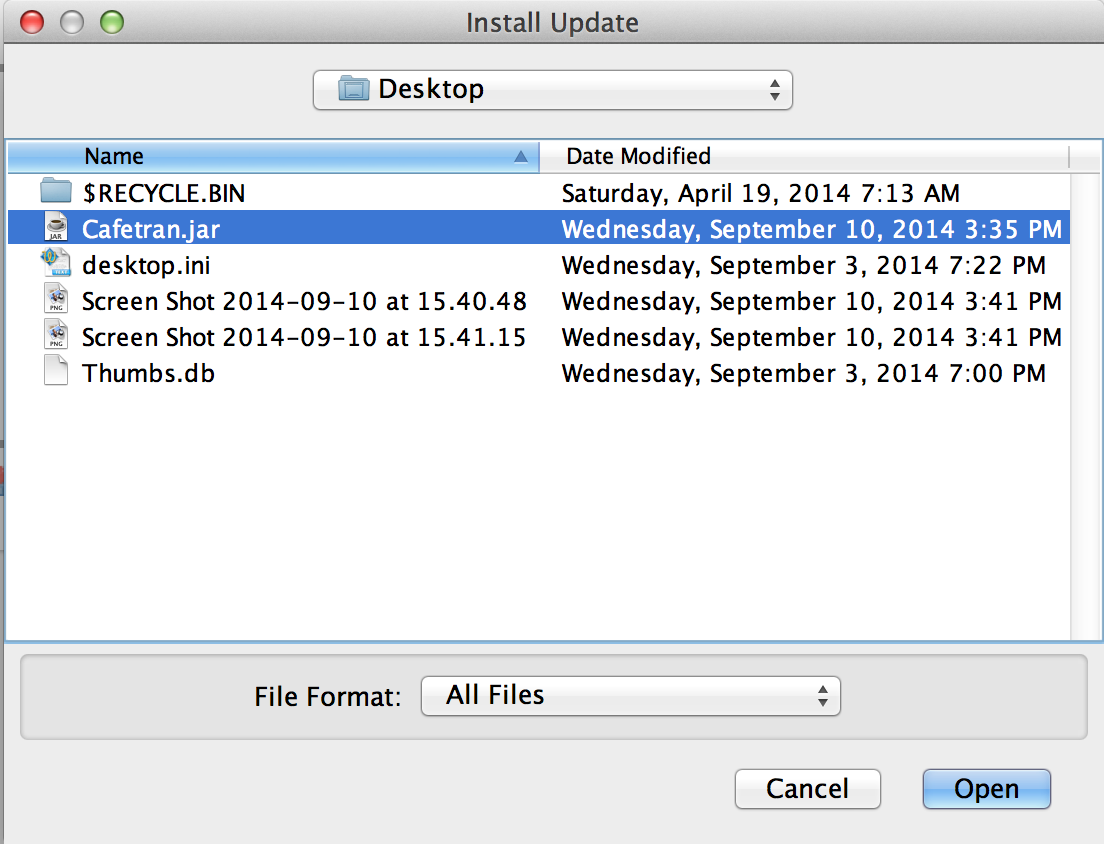Select Screen Shot 2014-09-10 at 15.41.15

(x=304, y=338)
